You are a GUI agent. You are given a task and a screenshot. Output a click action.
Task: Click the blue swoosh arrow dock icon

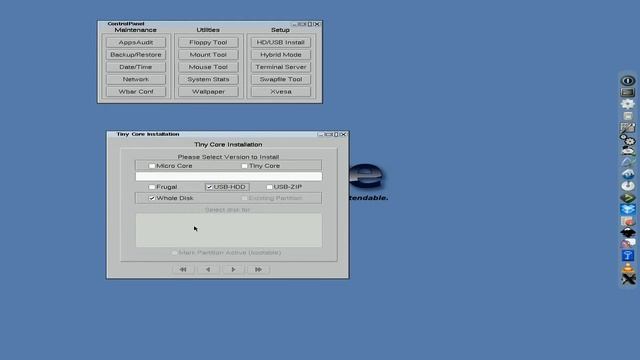pyautogui.click(x=628, y=162)
